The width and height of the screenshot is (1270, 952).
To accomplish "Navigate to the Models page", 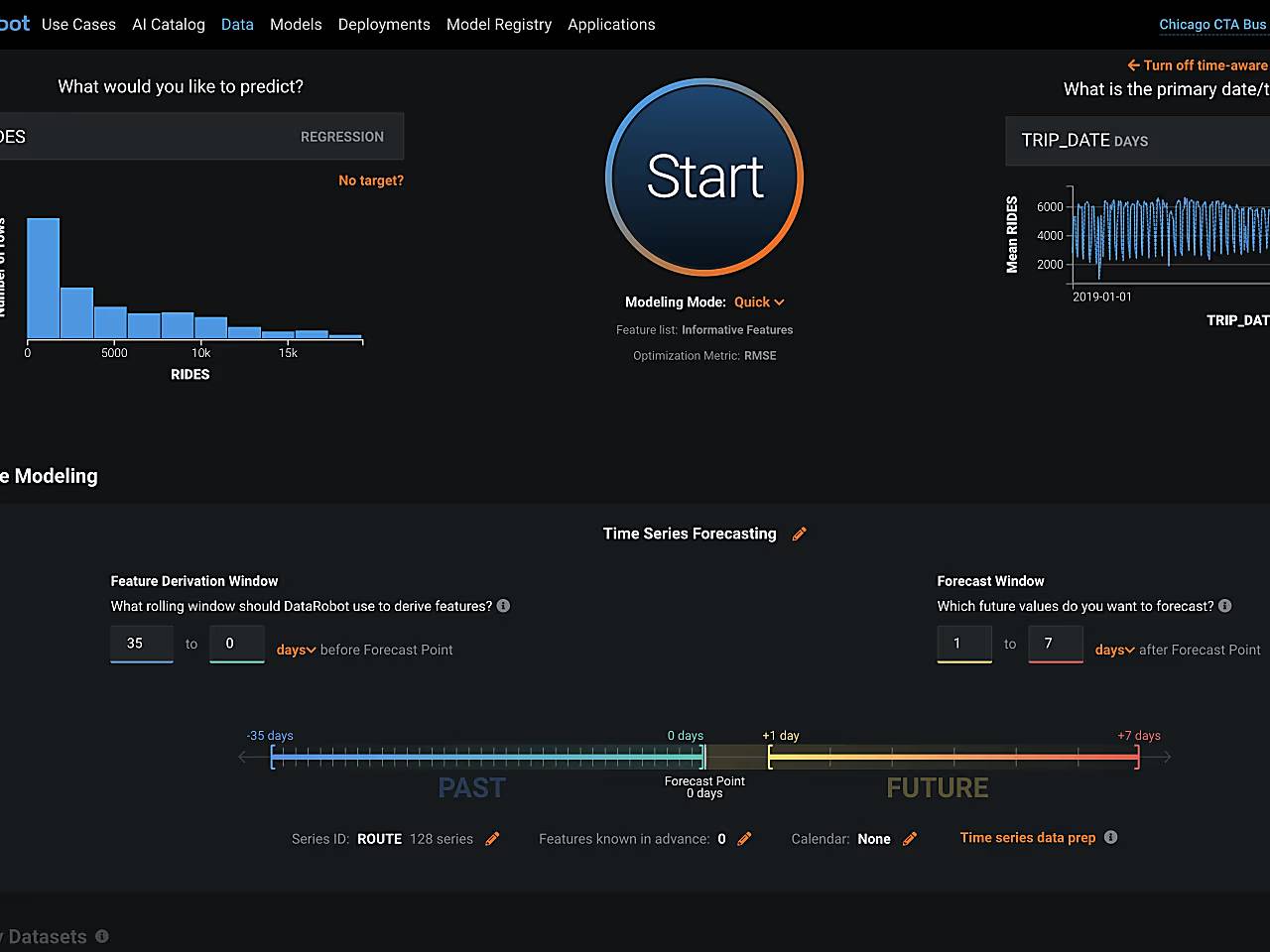I will [296, 24].
